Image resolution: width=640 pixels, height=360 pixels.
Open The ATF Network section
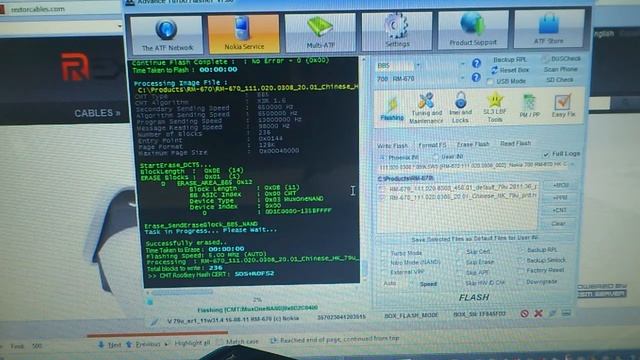[x=167, y=35]
